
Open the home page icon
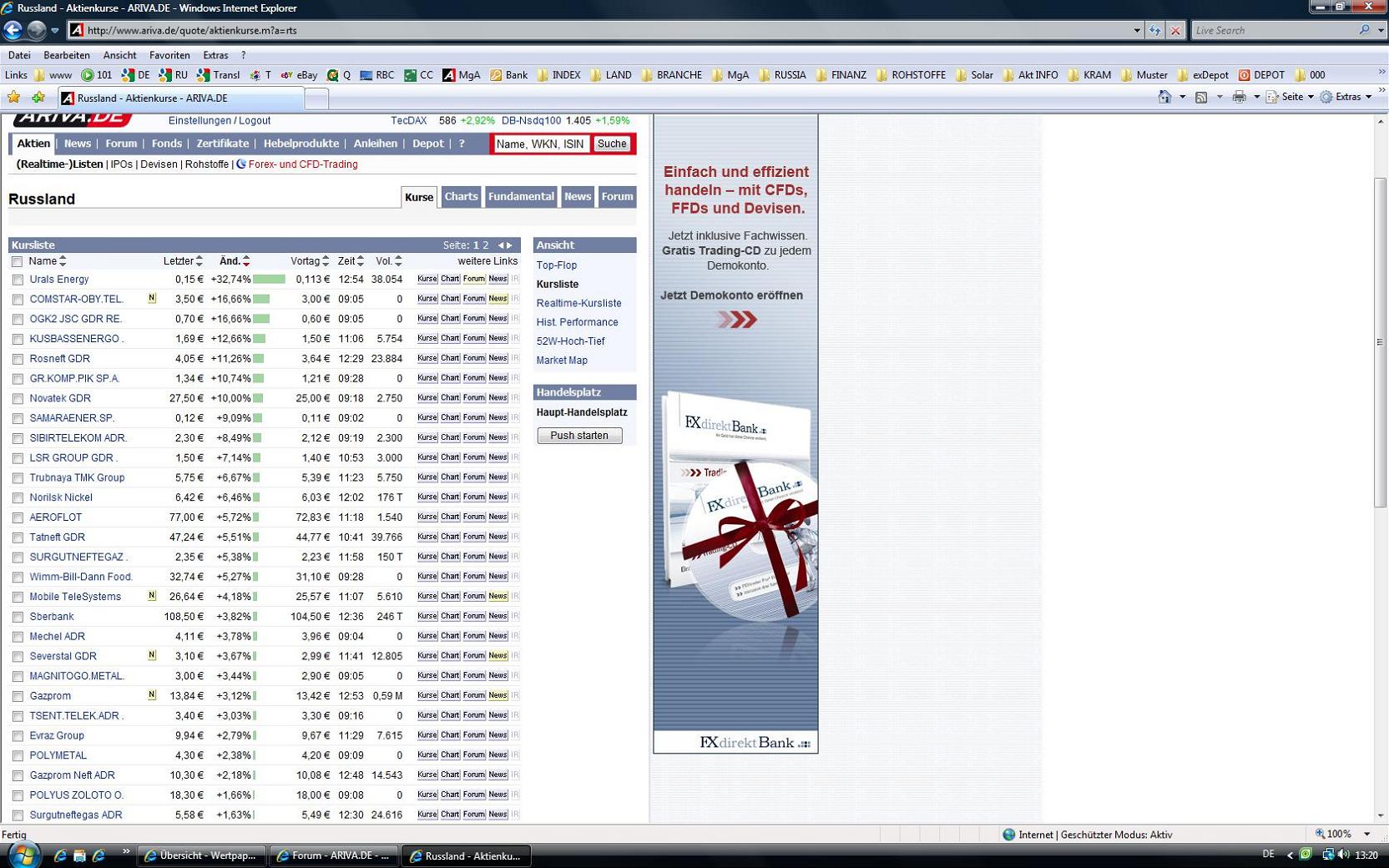click(x=1164, y=97)
